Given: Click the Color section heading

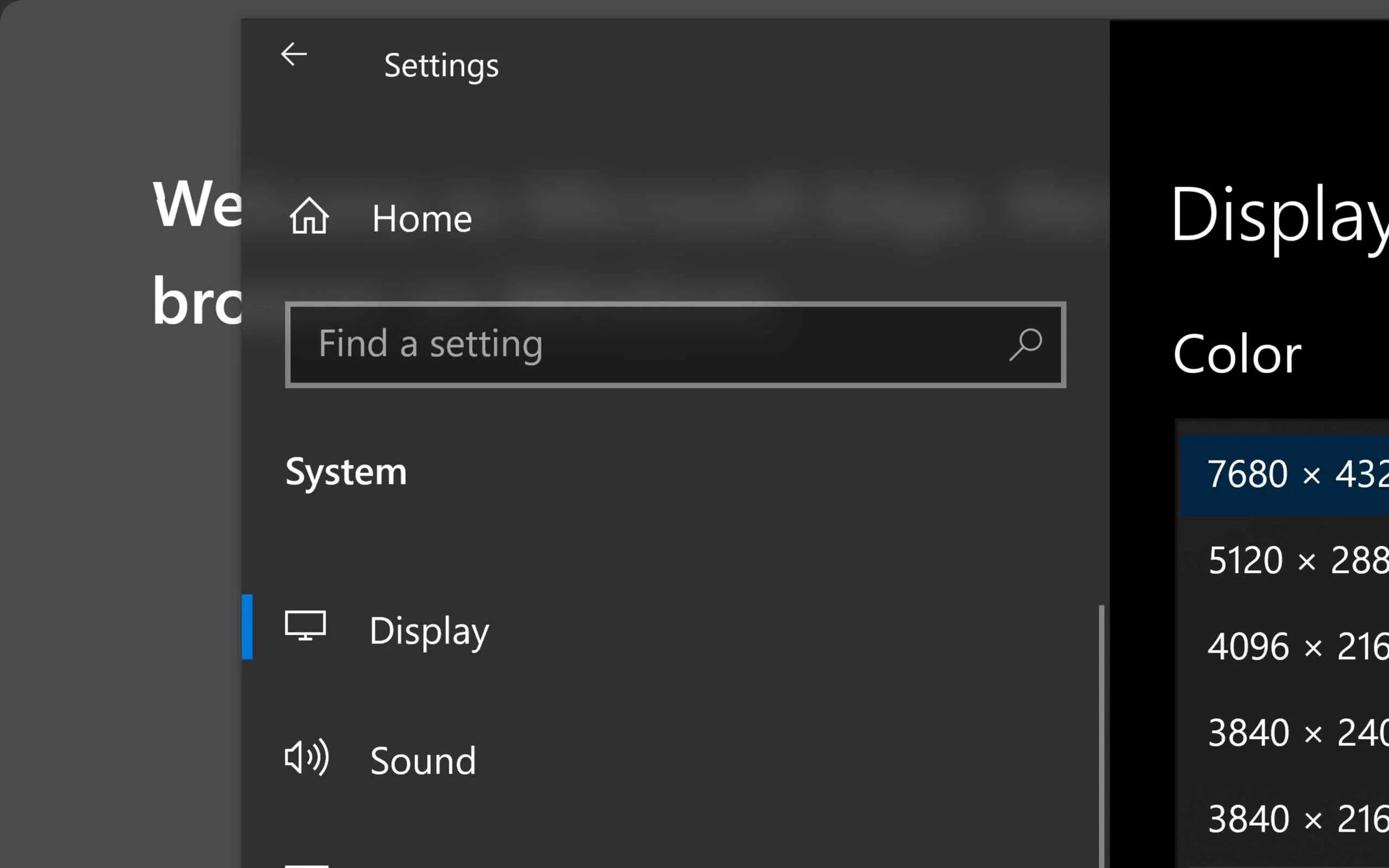Looking at the screenshot, I should point(1237,355).
